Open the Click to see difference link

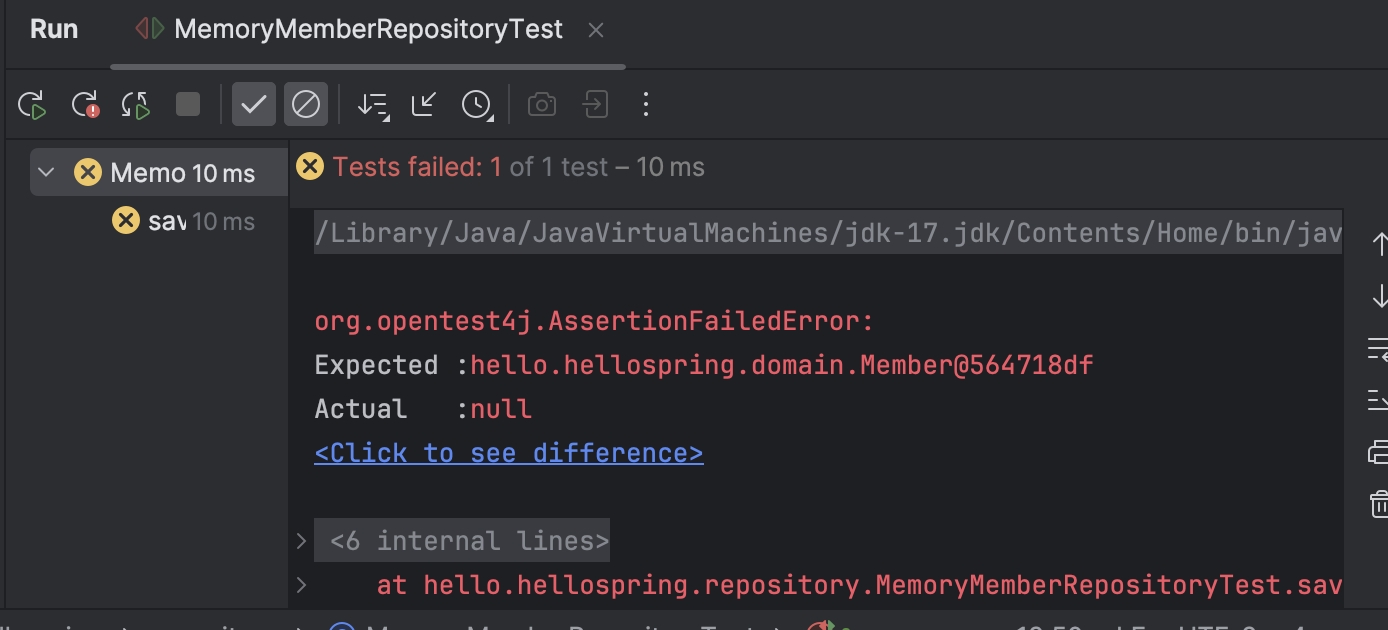coord(508,453)
